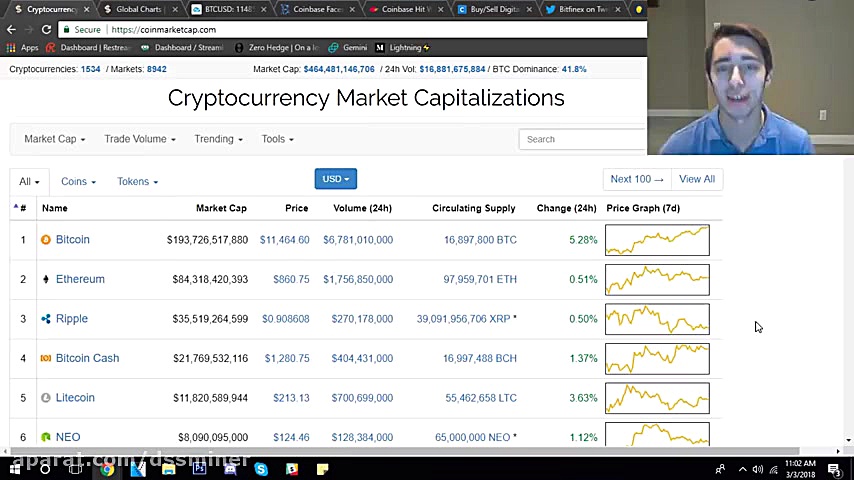854x480 pixels.
Task: Open the USD currency dropdown
Action: click(336, 179)
